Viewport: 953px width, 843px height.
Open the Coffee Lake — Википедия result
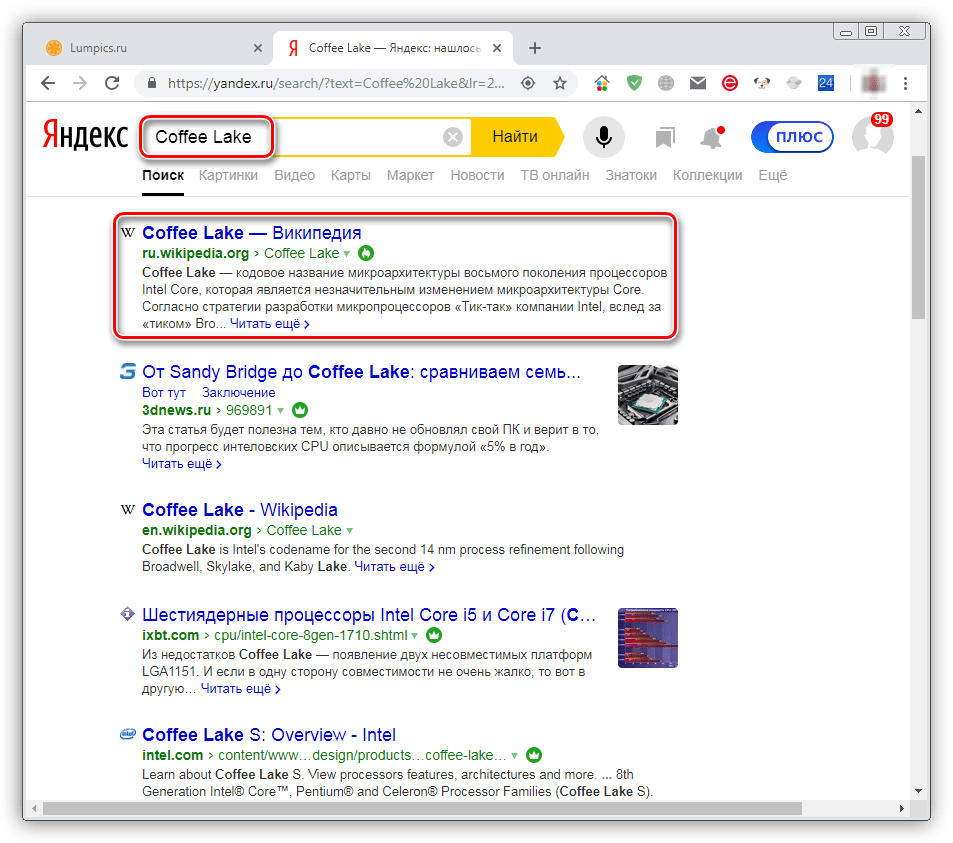tap(251, 233)
